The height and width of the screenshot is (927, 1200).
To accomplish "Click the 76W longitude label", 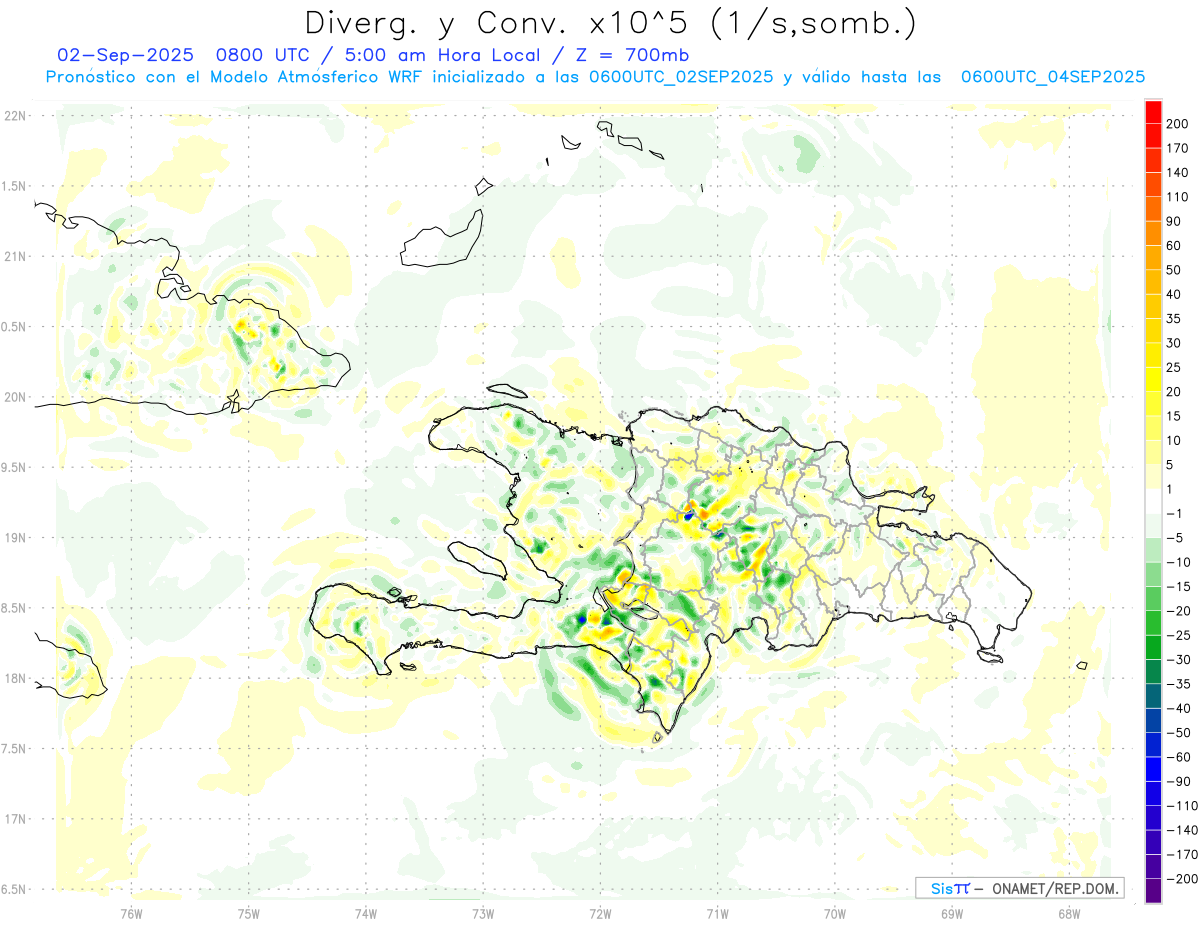I will pos(131,914).
